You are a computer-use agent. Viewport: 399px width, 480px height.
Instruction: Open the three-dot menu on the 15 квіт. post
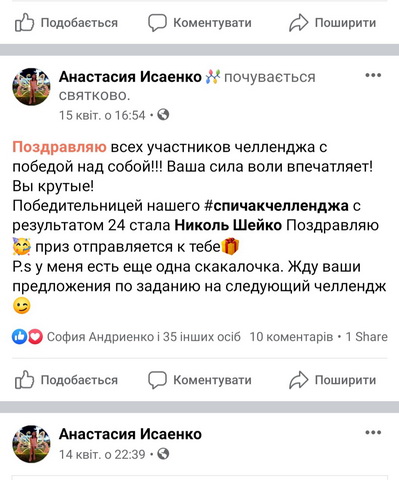tap(373, 75)
